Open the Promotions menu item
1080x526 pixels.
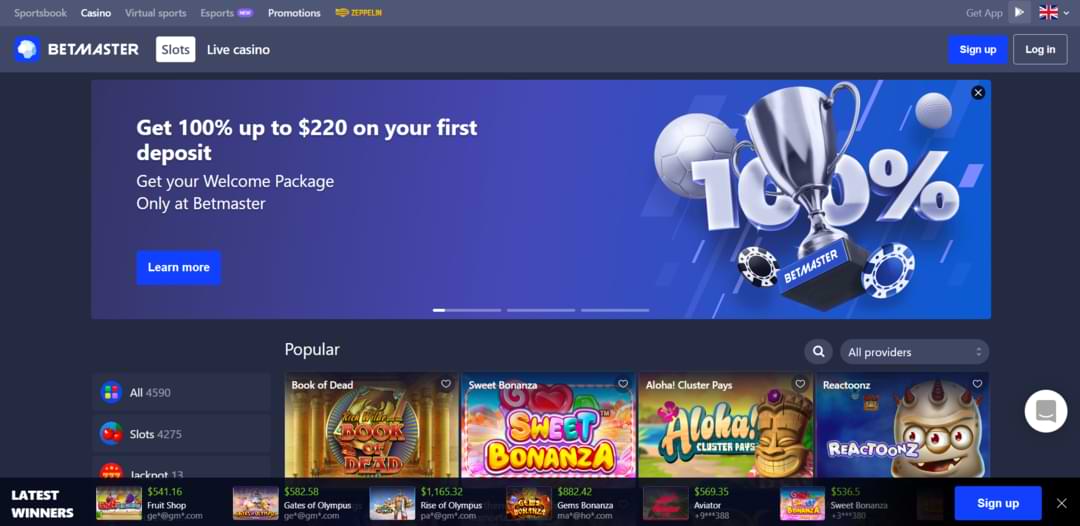pyautogui.click(x=294, y=13)
